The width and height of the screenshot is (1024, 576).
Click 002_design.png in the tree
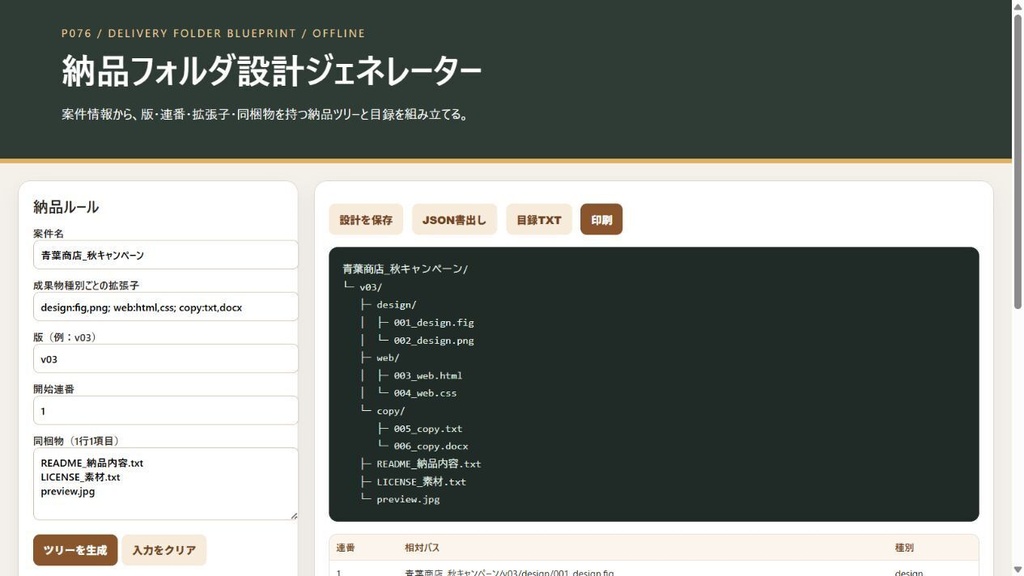coord(434,340)
